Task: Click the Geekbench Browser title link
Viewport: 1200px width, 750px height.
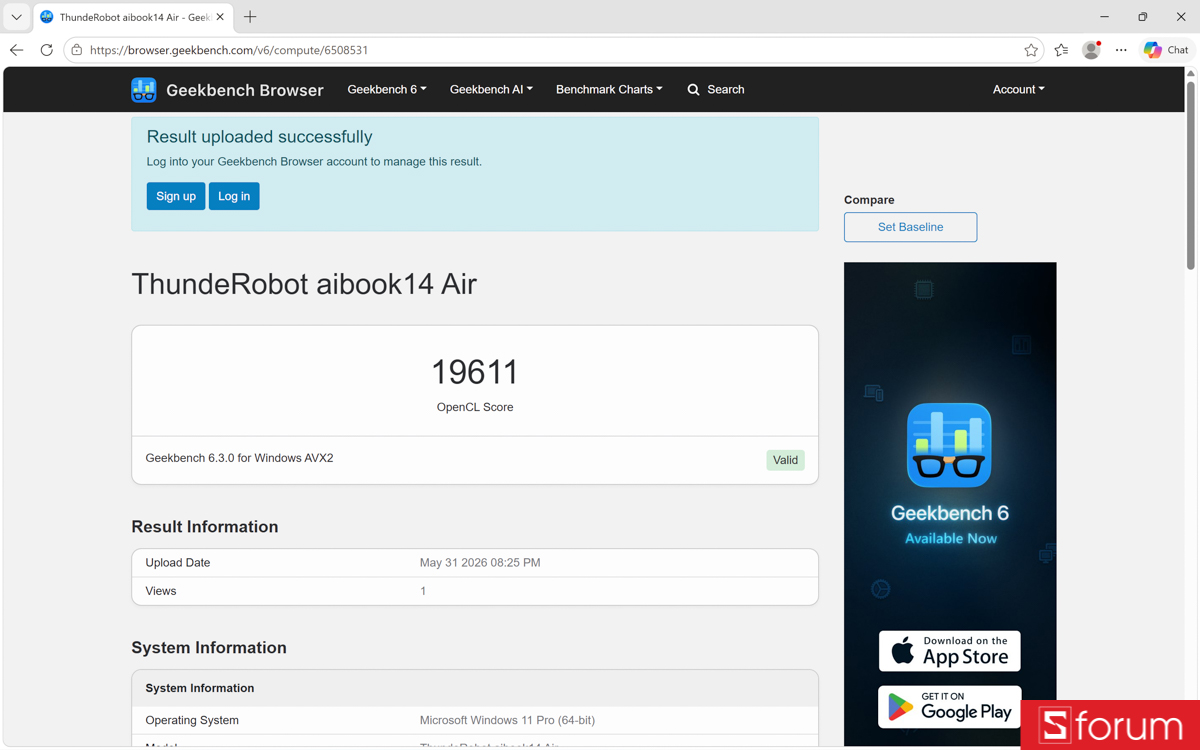Action: [245, 90]
